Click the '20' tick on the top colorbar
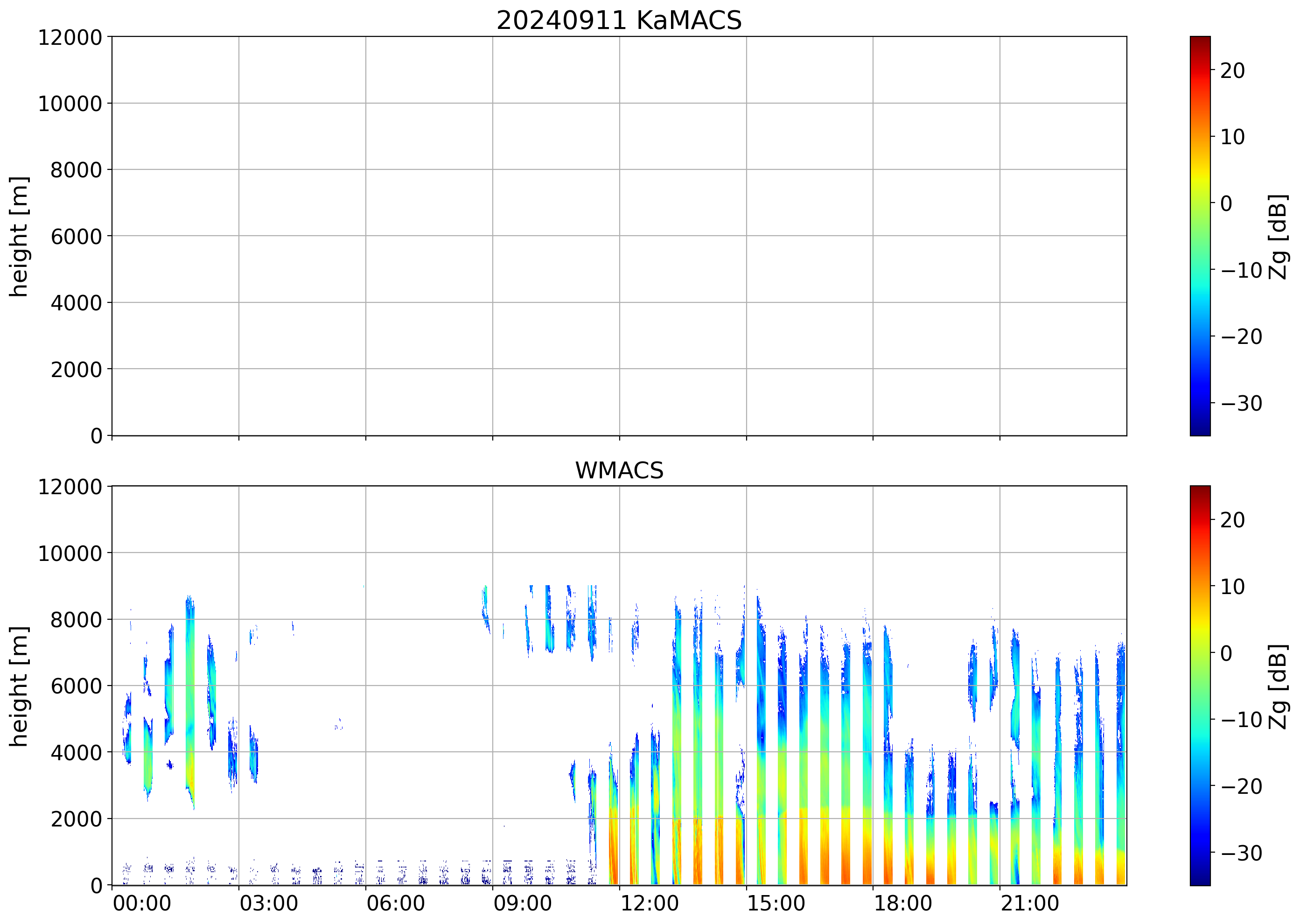Screen dimensions: 1300x924 [x=1232, y=70]
